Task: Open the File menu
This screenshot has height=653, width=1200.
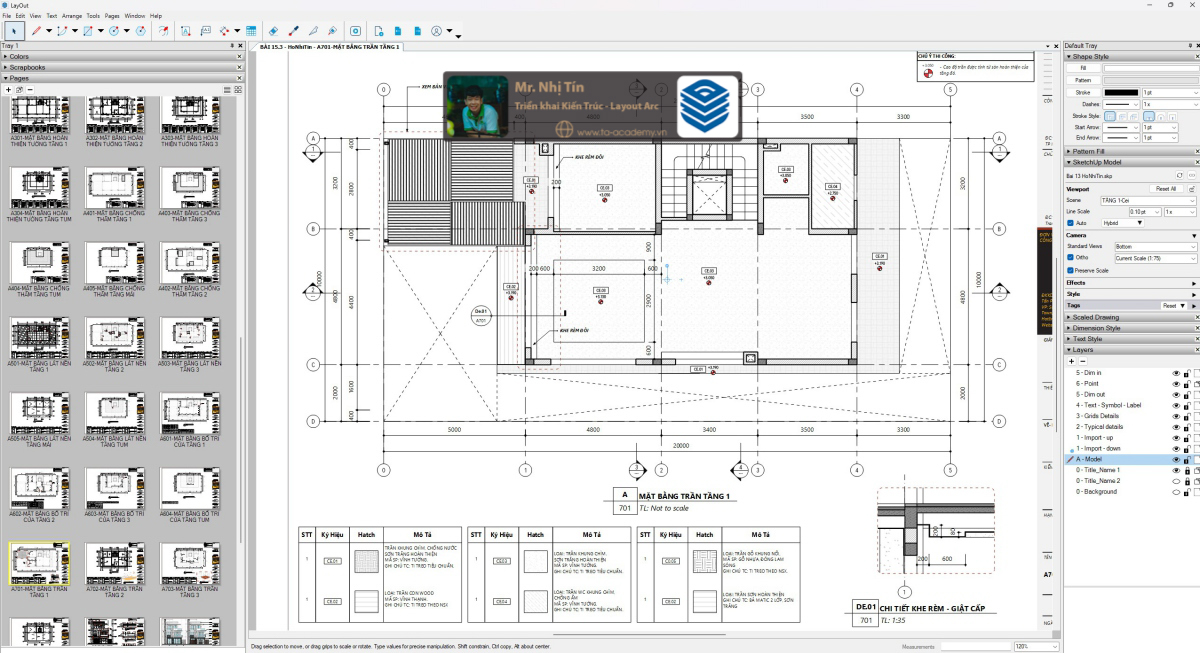Action: (6, 16)
